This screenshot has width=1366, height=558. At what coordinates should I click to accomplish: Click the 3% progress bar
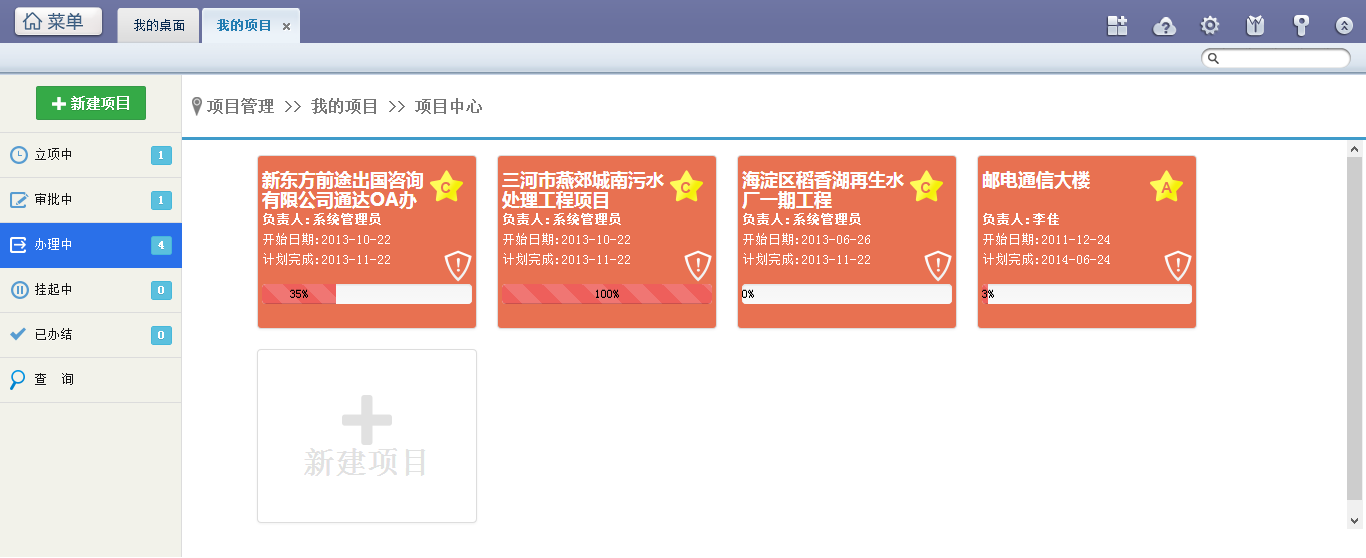point(1087,294)
